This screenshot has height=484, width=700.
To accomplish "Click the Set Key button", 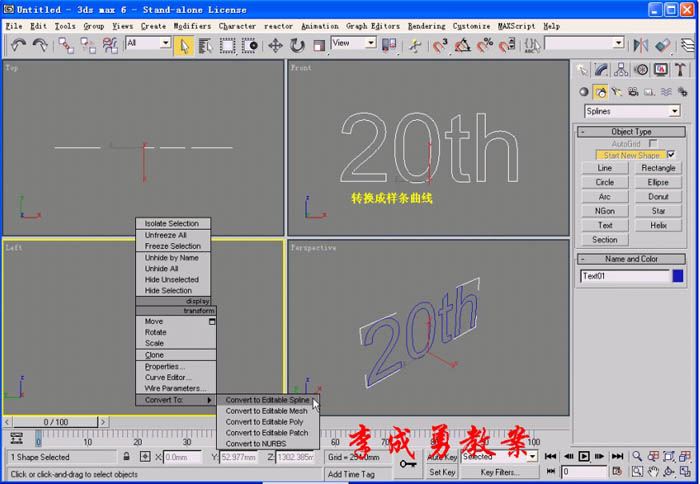I will pos(442,472).
